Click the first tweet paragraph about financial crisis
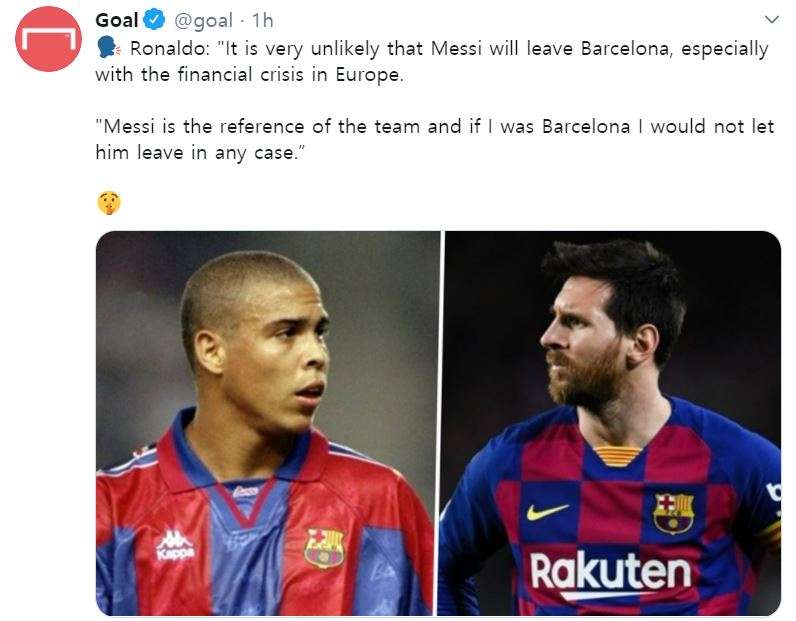This screenshot has width=796, height=621. (x=430, y=61)
